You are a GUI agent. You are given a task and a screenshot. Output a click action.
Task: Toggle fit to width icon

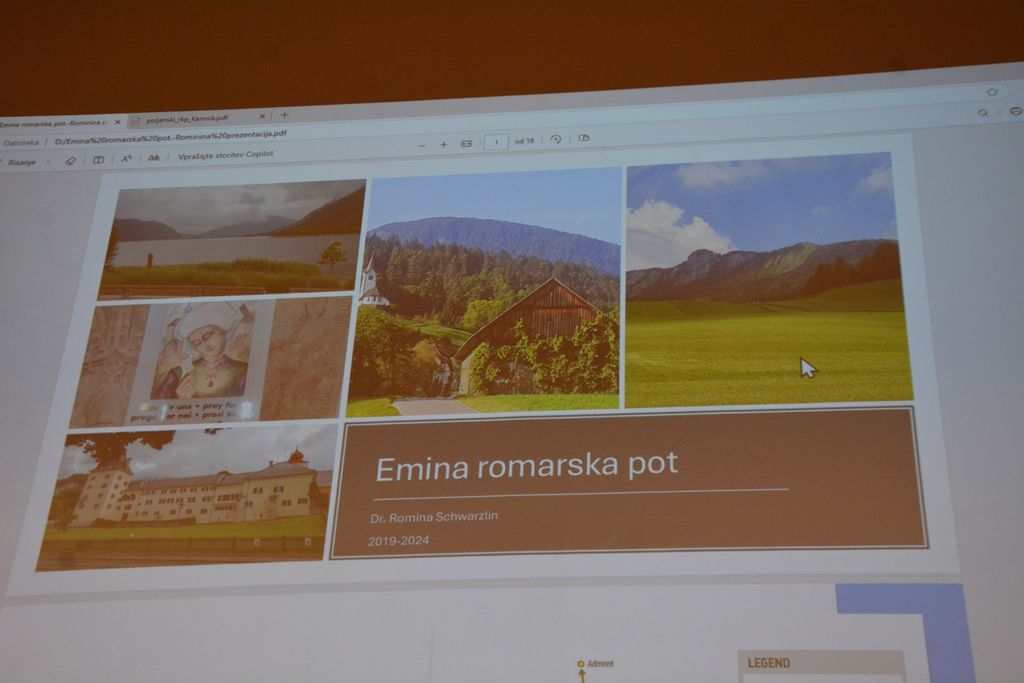(x=466, y=143)
